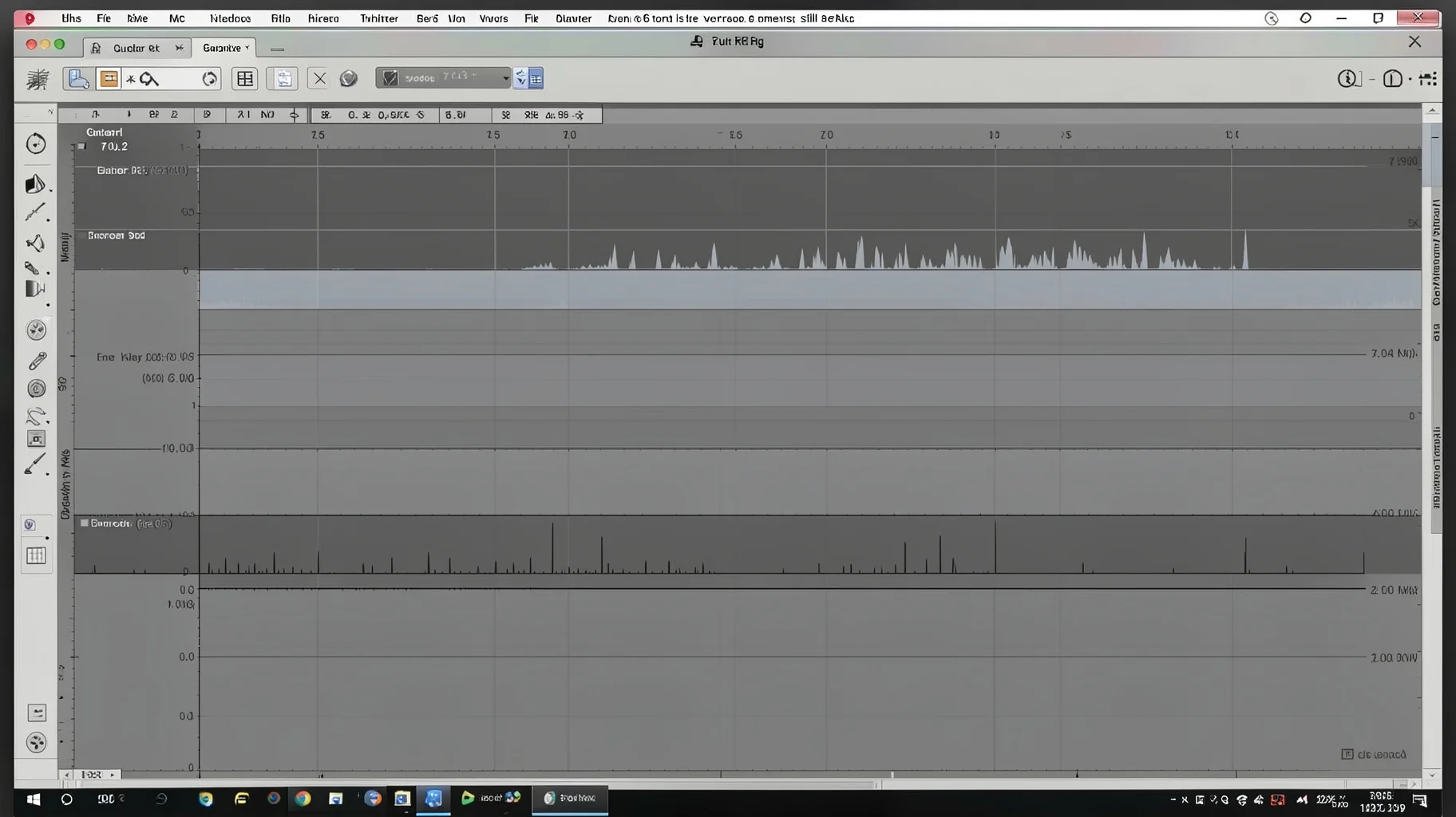The height and width of the screenshot is (817, 1456).
Task: Click the '2.0' timeline ruler marker
Action: pyautogui.click(x=826, y=135)
